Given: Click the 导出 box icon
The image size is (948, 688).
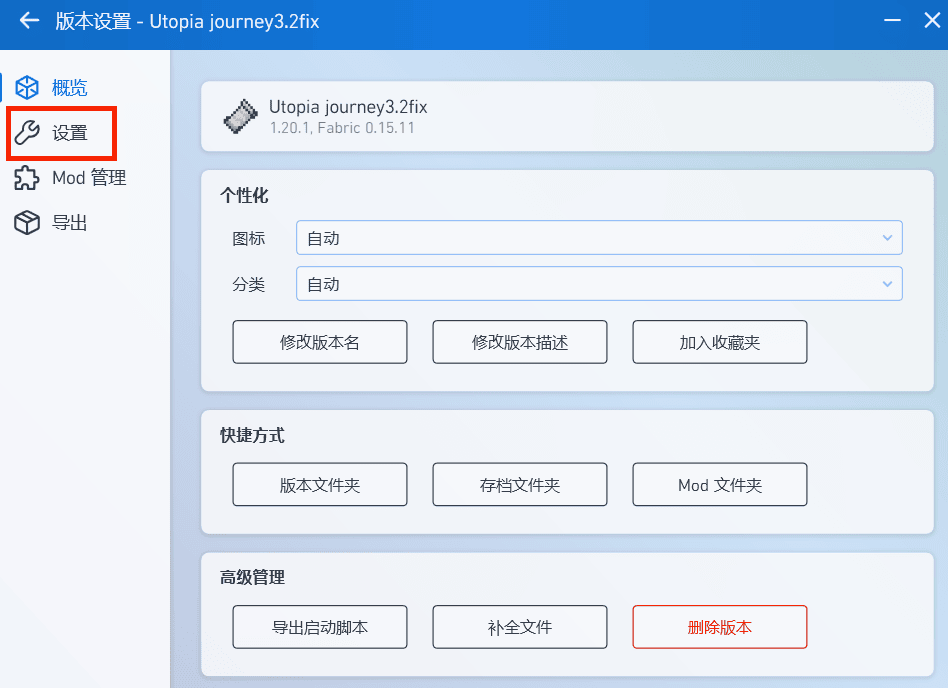Looking at the screenshot, I should [27, 222].
